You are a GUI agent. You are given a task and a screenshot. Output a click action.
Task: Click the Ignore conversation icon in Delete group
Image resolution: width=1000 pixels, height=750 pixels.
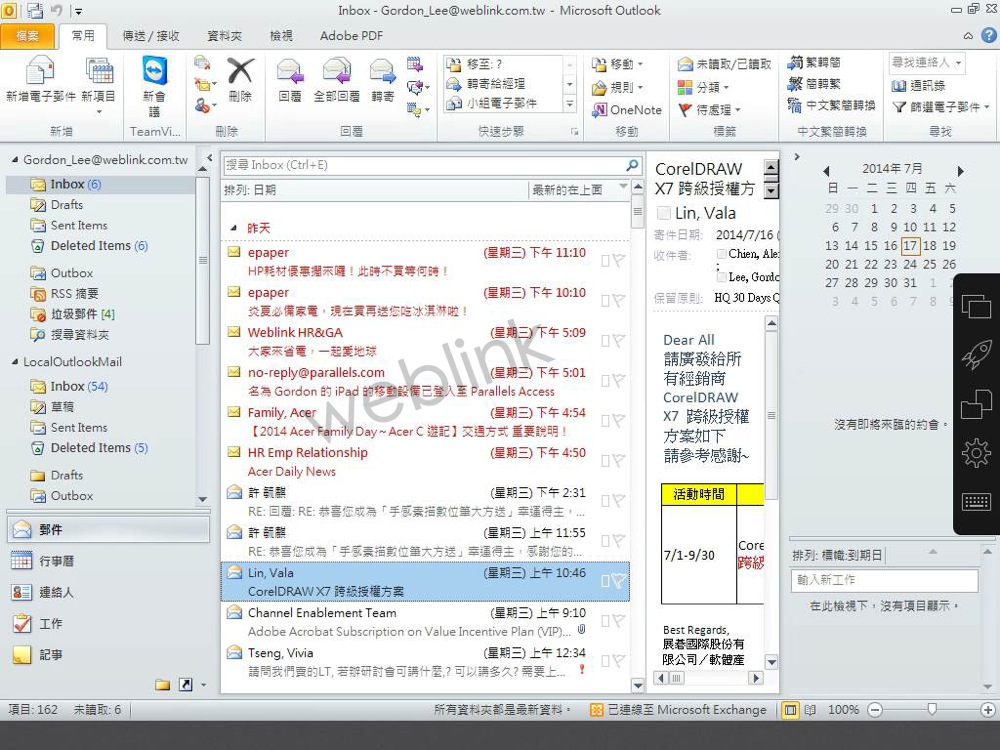click(202, 62)
